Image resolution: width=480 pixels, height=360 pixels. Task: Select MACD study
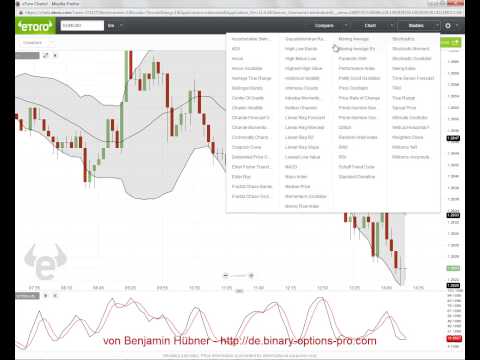pyautogui.click(x=291, y=167)
